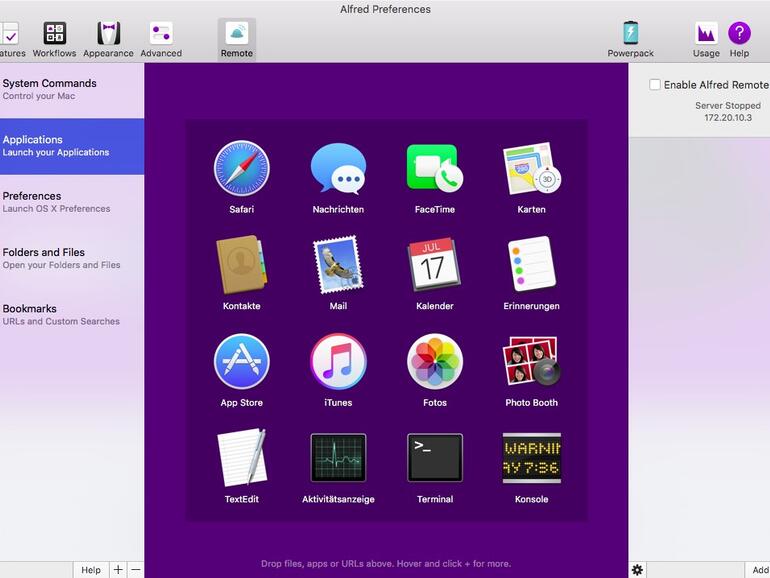770x578 pixels.
Task: Open the Powerpack tab
Action: click(x=631, y=39)
